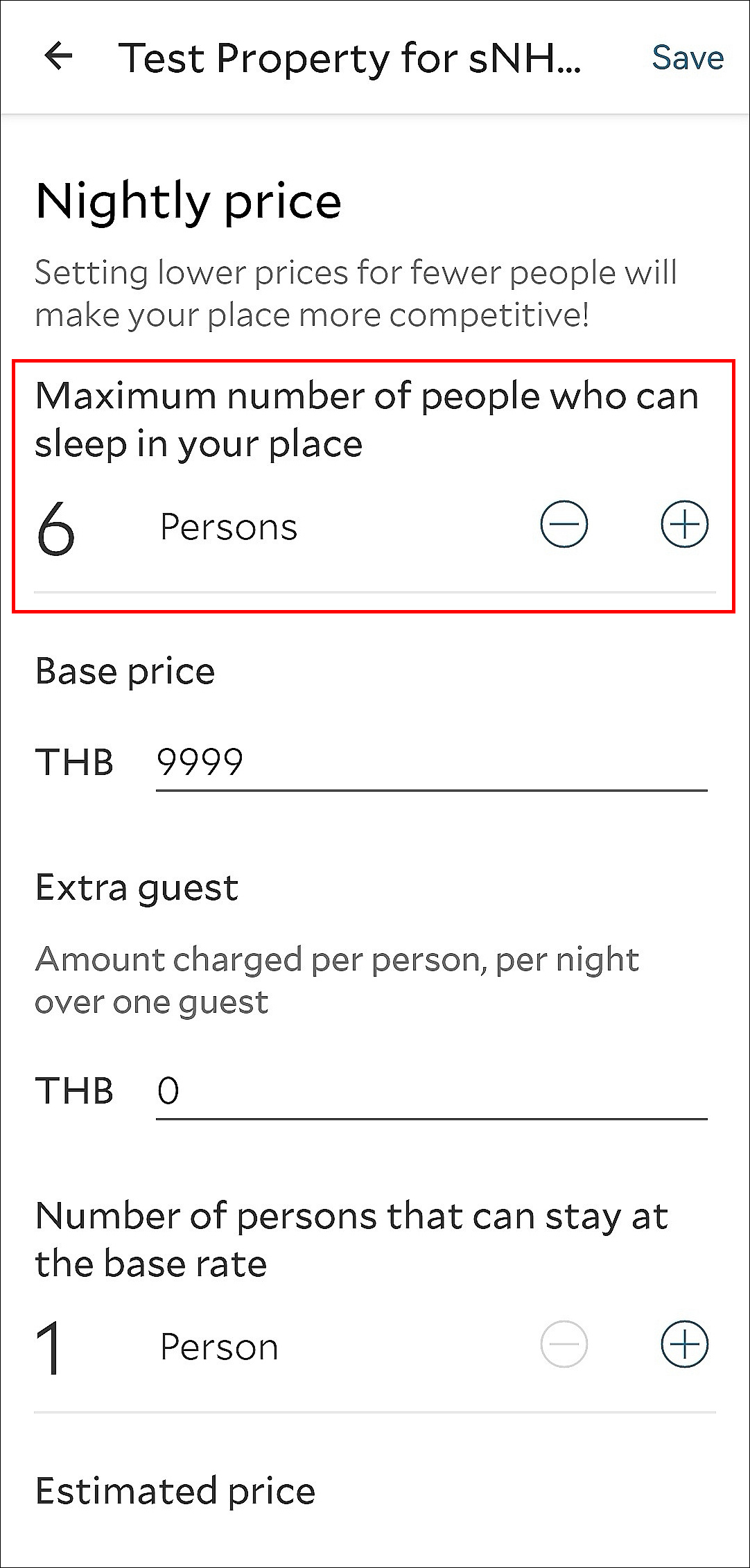Go back using the arrow icon

coord(58,57)
